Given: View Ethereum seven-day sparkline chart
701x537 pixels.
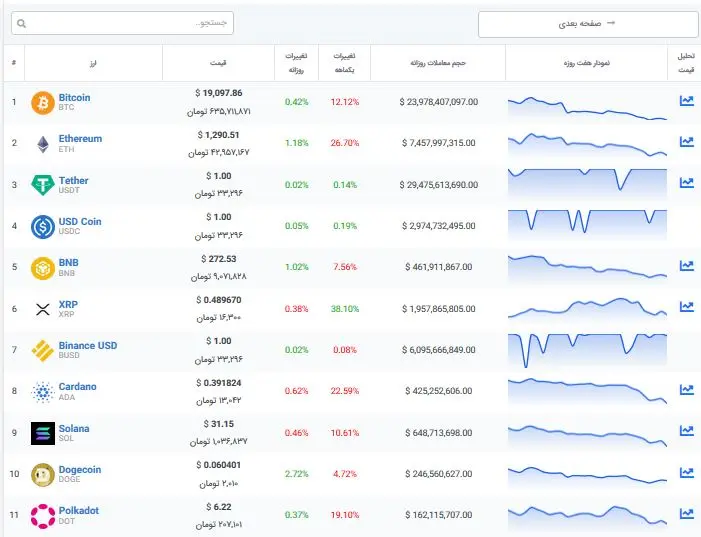Looking at the screenshot, I should [x=587, y=143].
